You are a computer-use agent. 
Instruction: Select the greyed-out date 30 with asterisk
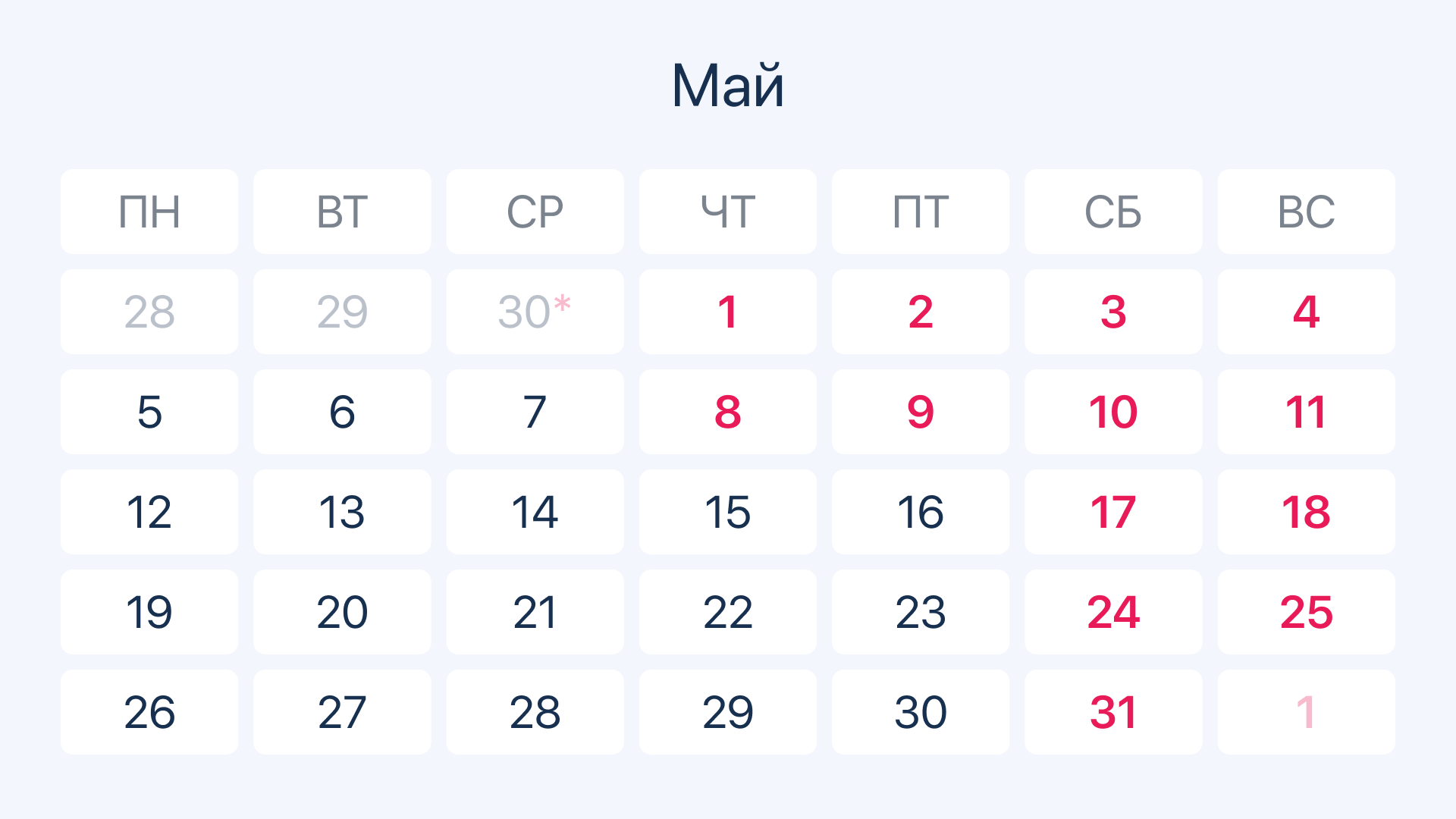point(535,312)
